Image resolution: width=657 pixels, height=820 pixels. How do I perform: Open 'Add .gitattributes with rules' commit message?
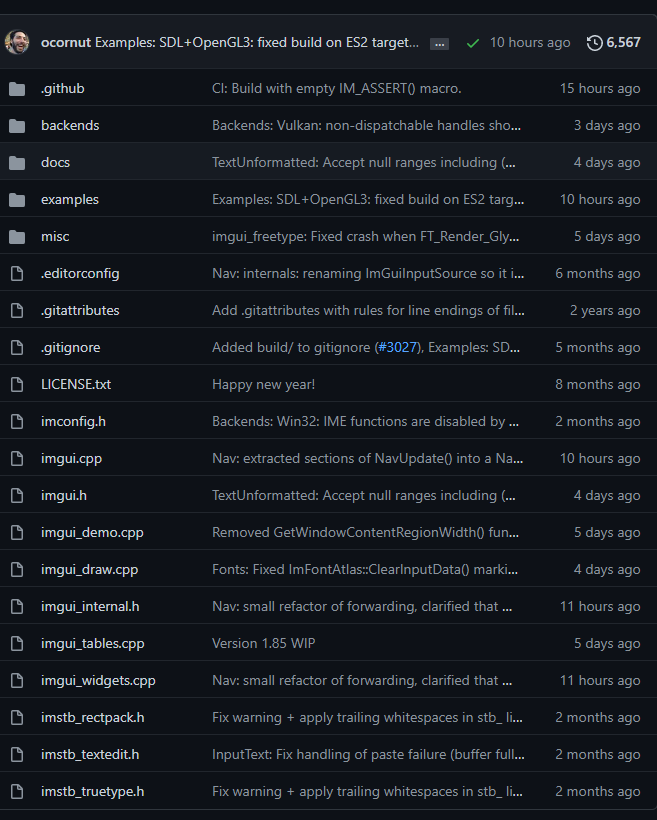point(368,311)
